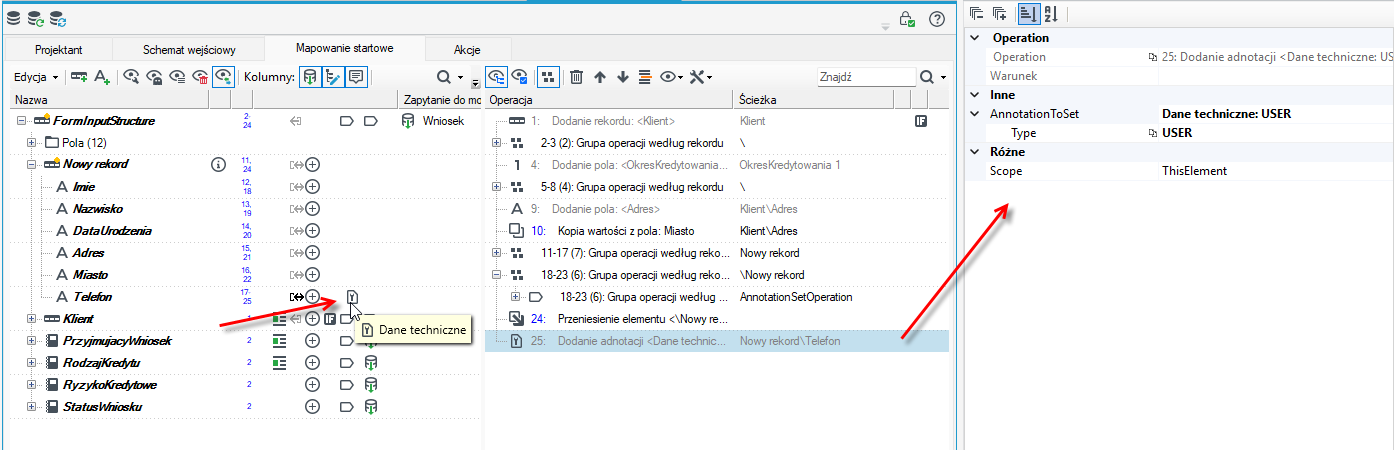
Task: Click the add field 'A+' icon
Action: [x=102, y=77]
